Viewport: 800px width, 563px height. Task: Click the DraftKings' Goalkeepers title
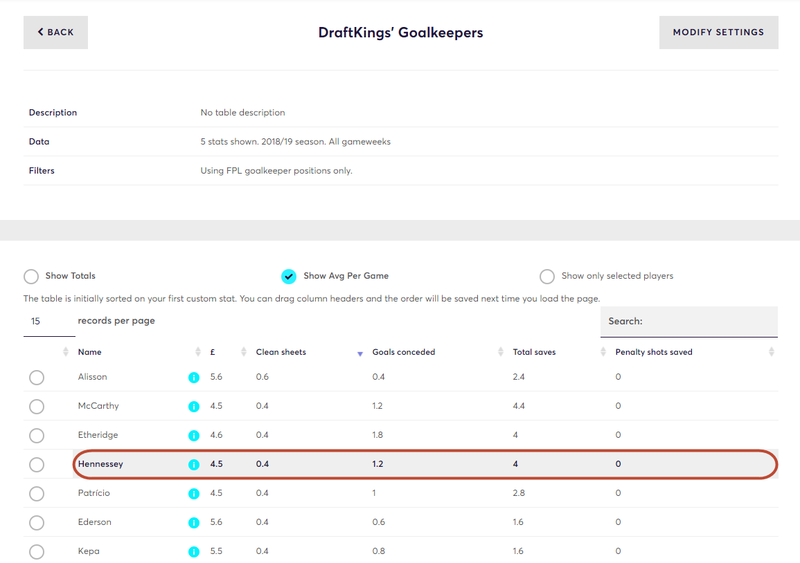pos(401,32)
